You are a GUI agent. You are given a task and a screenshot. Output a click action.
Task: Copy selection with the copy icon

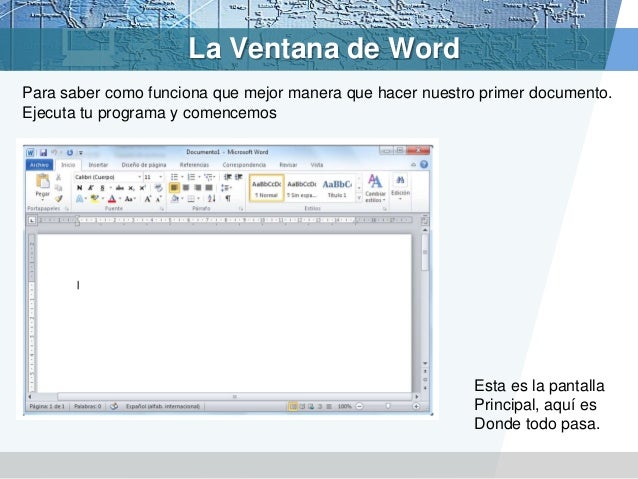59,188
